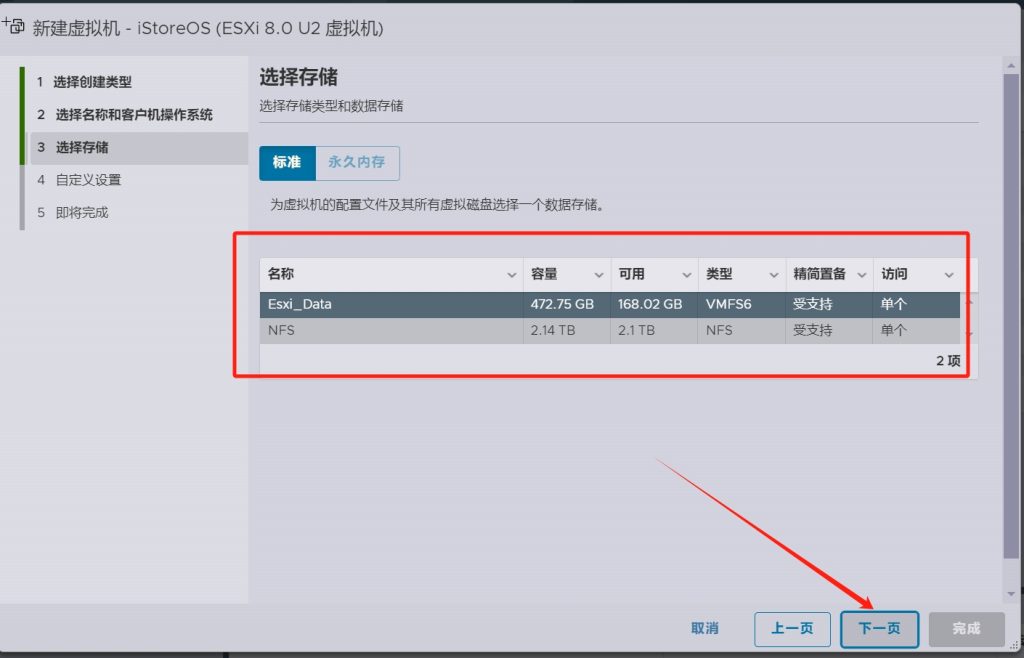
Task: Open the 类型 column dropdown chevron
Action: pyautogui.click(x=774, y=275)
